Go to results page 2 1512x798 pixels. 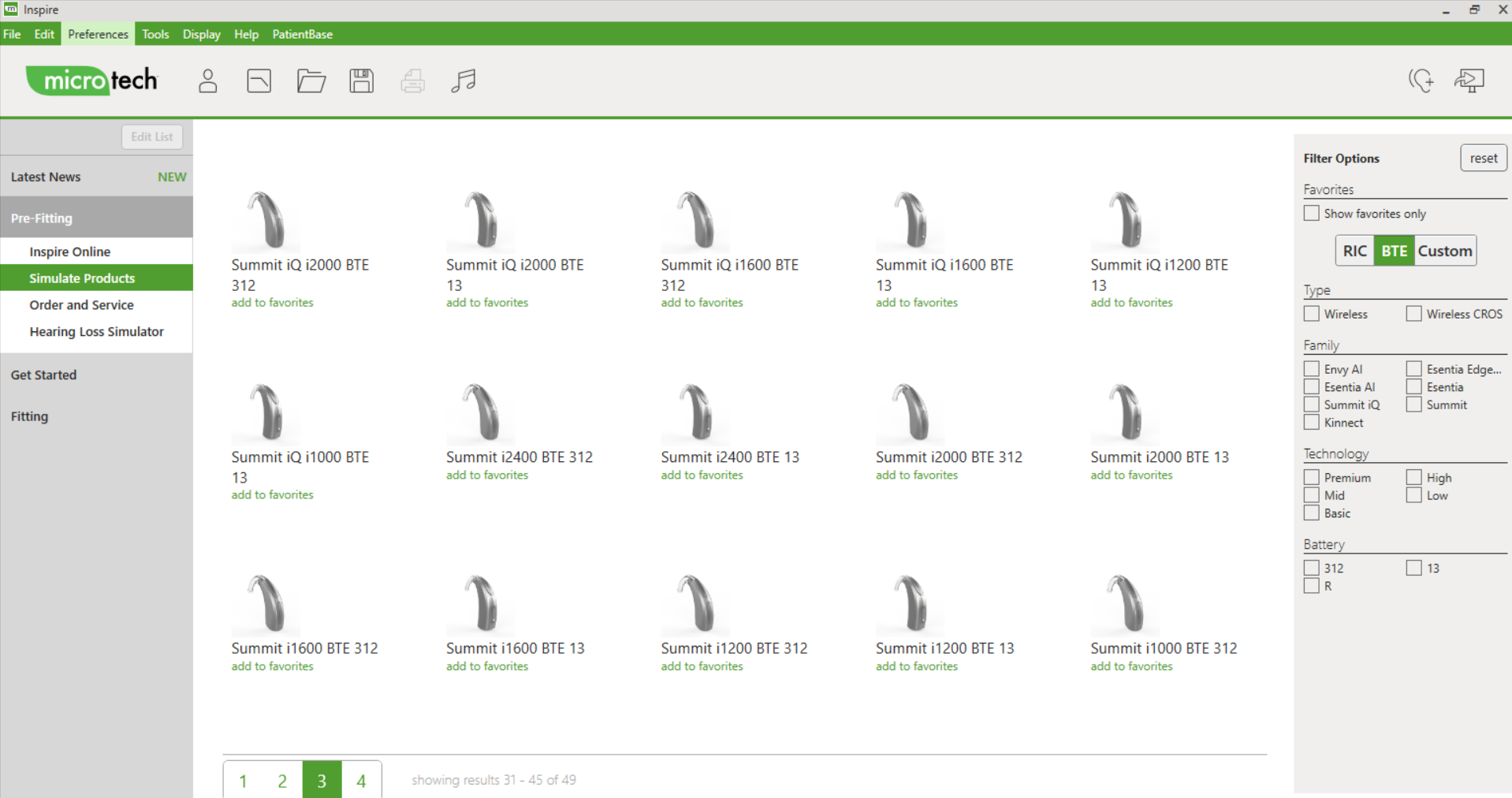tap(282, 781)
